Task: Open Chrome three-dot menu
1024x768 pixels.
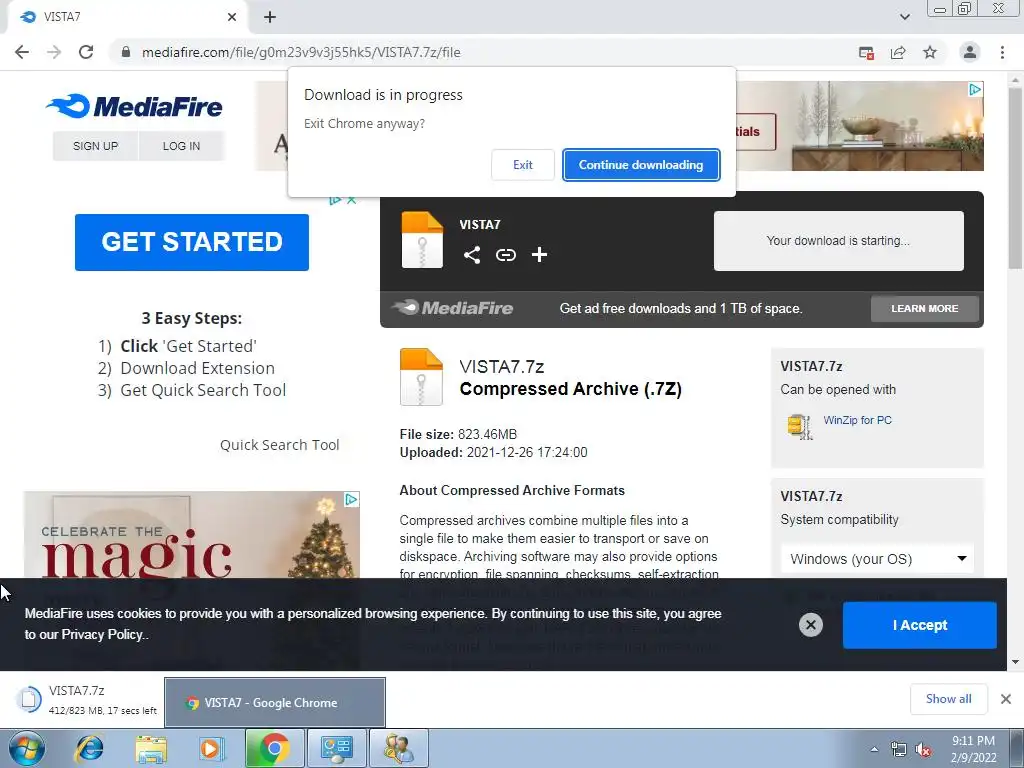Action: (x=1002, y=52)
